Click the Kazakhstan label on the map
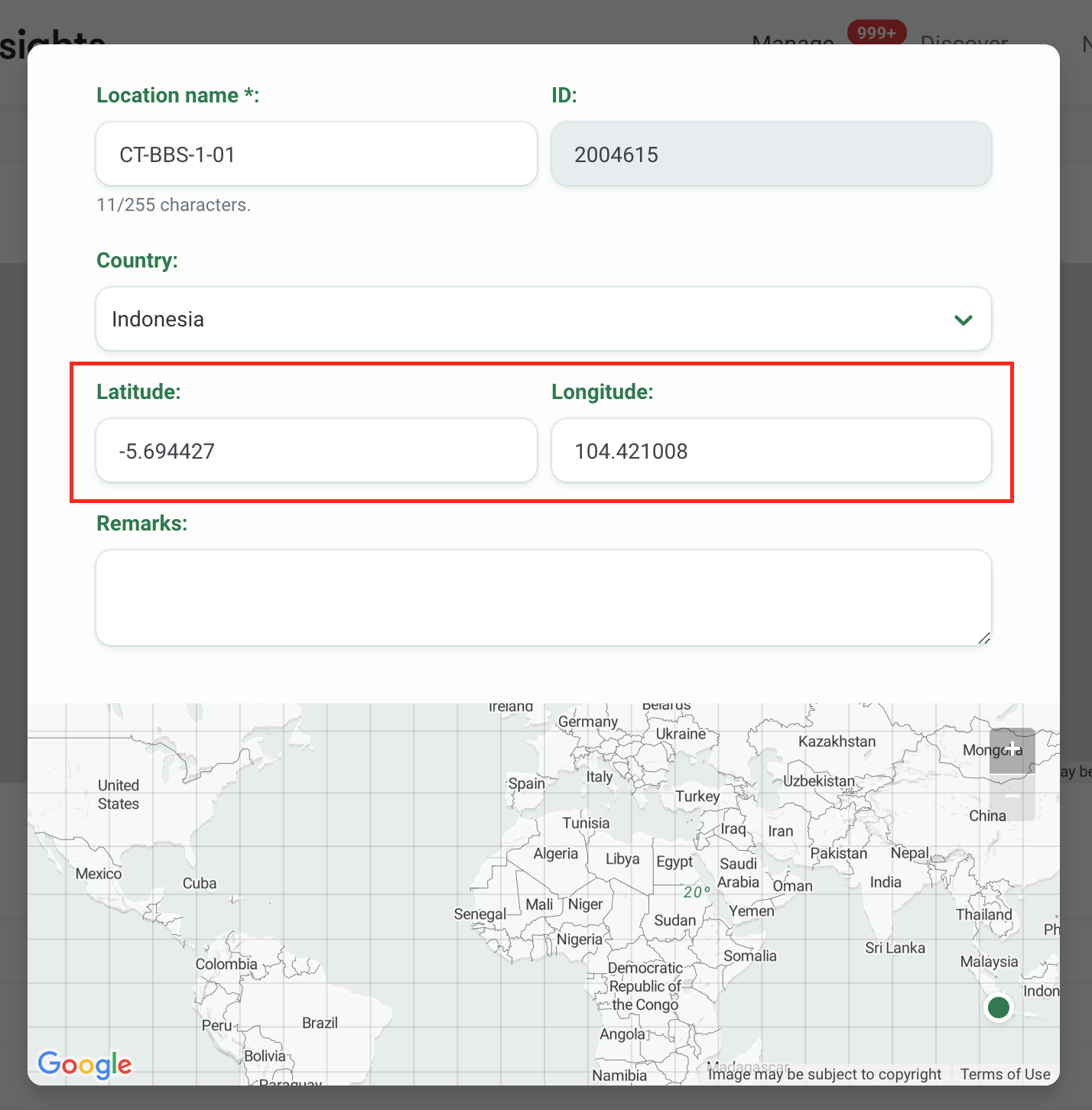 coord(837,742)
